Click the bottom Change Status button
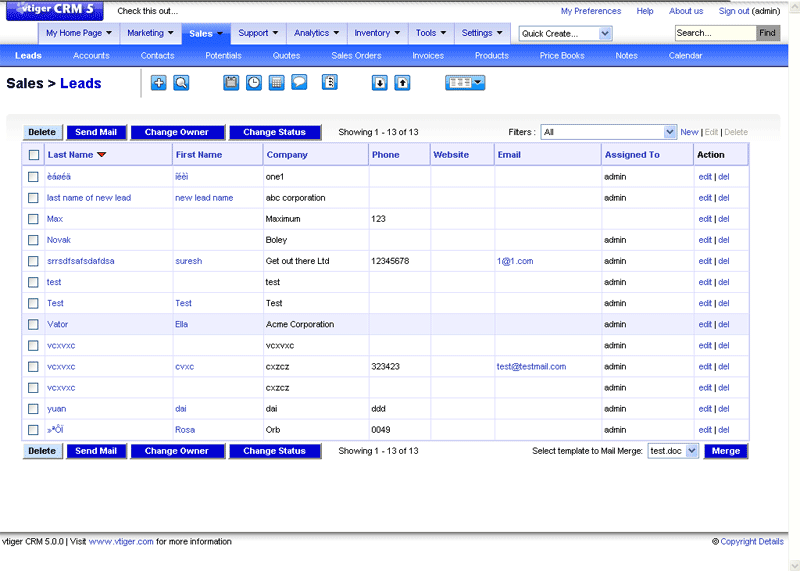The image size is (800, 571). point(274,451)
